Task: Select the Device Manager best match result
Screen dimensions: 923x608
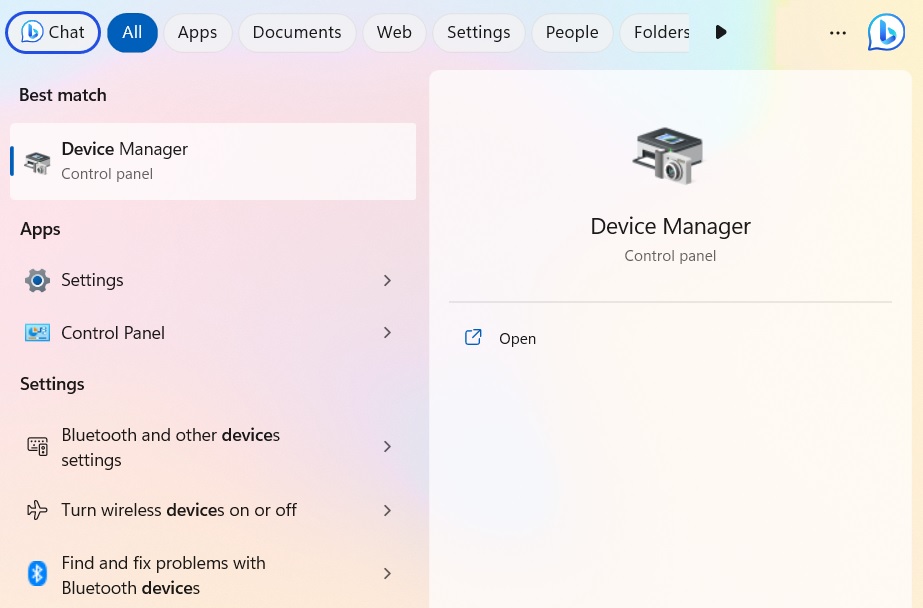Action: coord(213,161)
